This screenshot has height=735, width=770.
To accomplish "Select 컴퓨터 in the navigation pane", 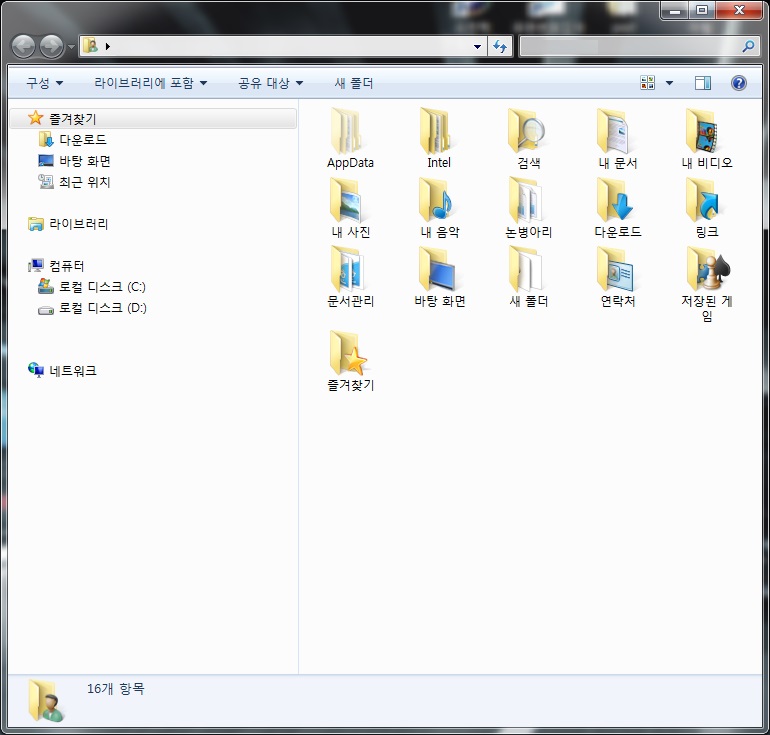I will tap(56, 266).
